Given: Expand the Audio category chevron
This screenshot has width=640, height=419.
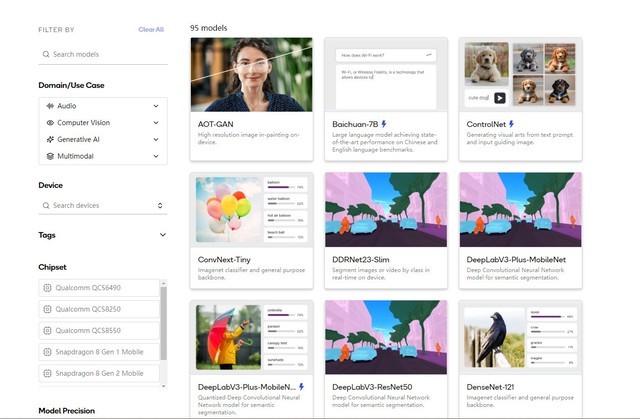Looking at the screenshot, I should [156, 106].
